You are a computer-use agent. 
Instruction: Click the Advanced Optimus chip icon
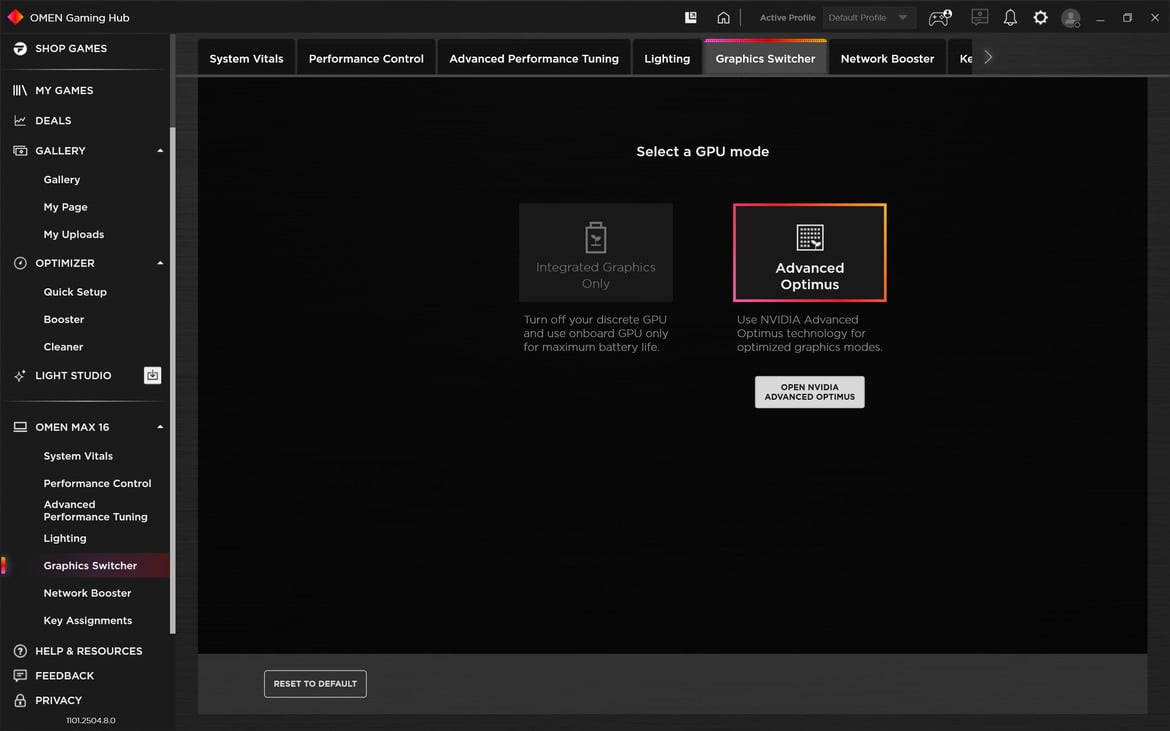tap(810, 237)
